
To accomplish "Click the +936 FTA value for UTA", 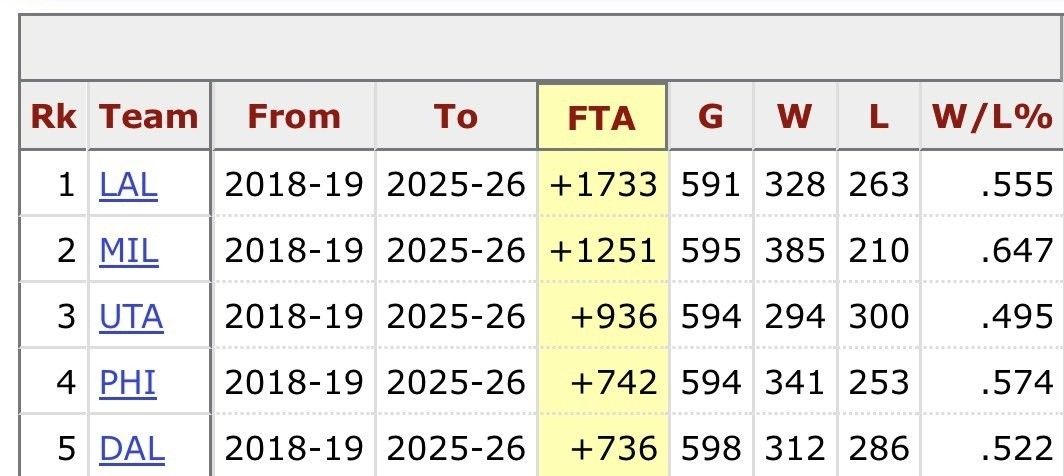I will (613, 317).
